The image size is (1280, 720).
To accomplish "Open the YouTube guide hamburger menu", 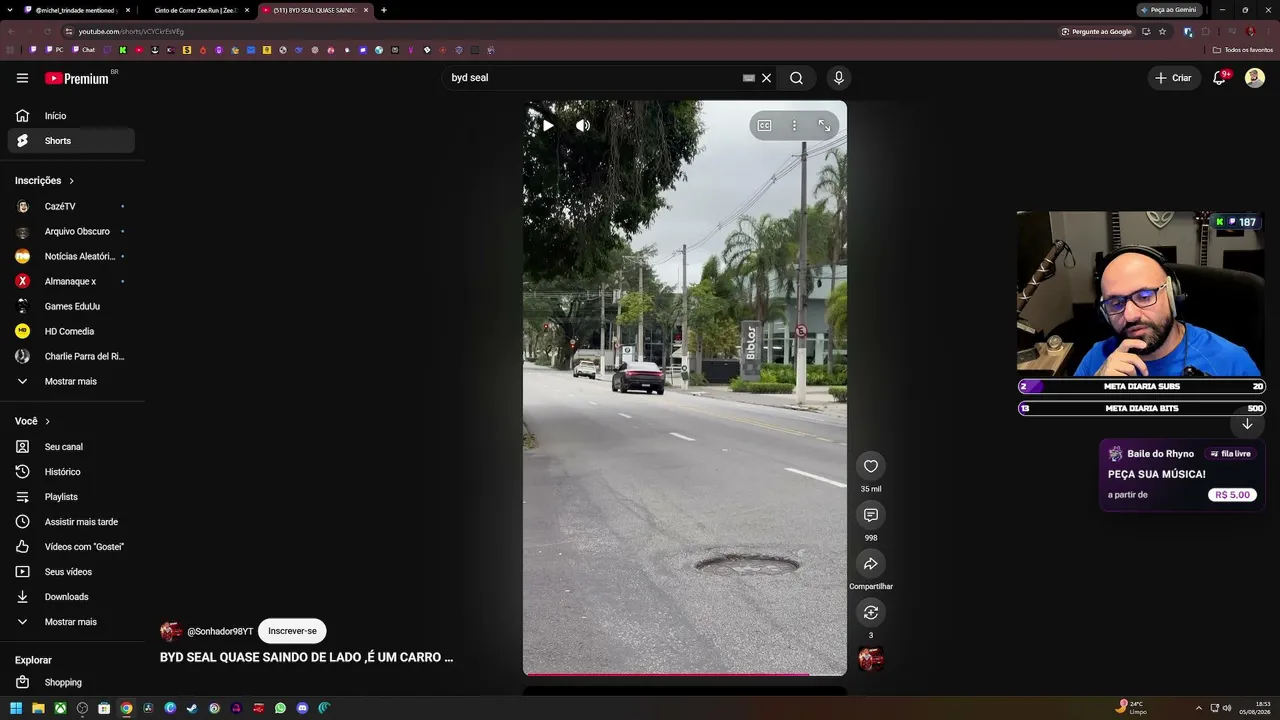I will point(22,78).
